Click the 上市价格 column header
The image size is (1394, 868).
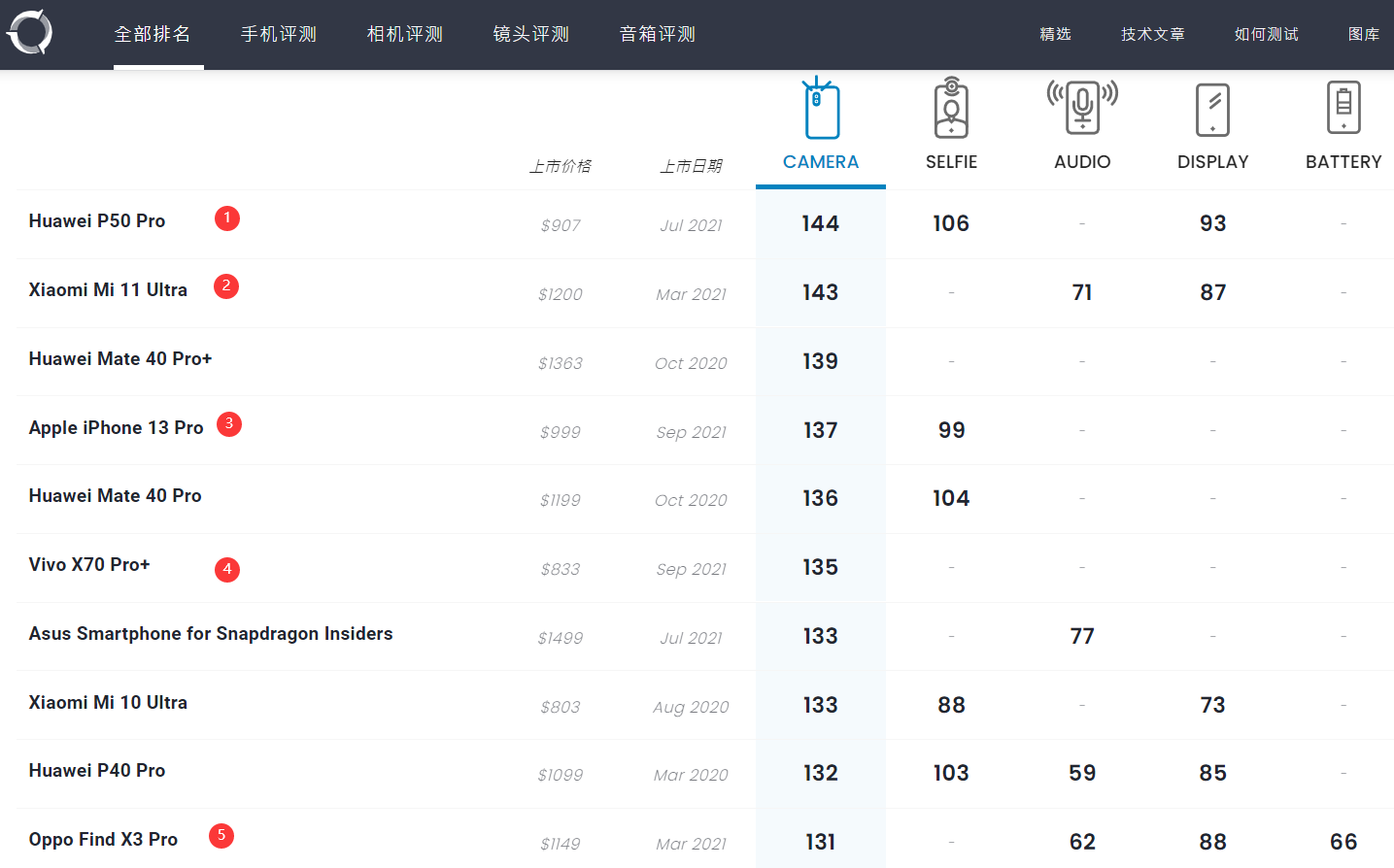point(561,166)
